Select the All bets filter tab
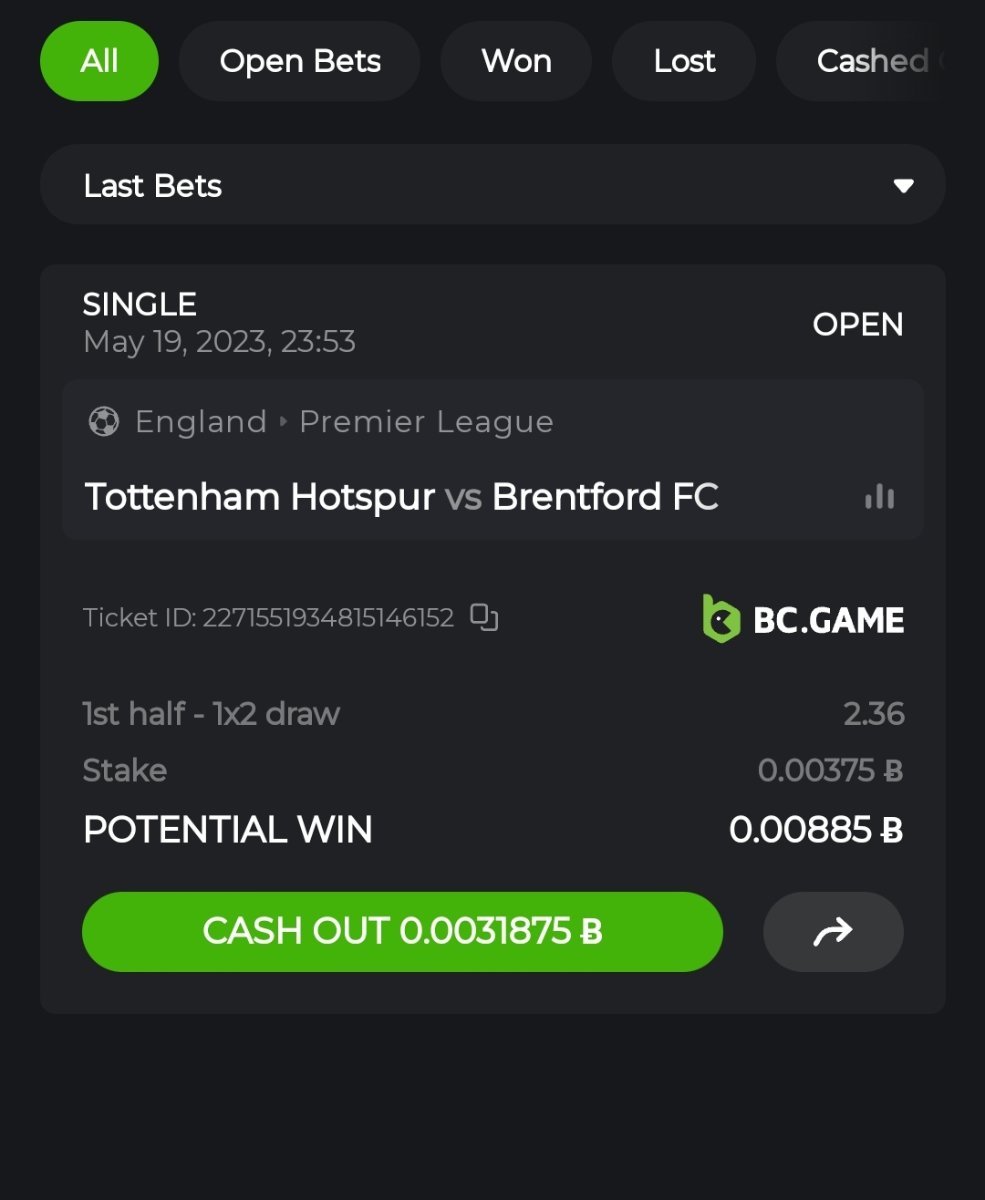985x1200 pixels. click(99, 61)
